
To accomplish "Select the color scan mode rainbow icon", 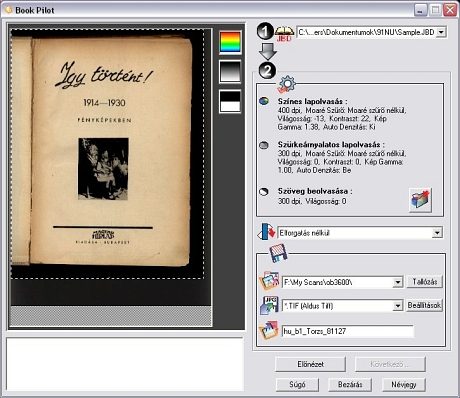I will tap(230, 42).
